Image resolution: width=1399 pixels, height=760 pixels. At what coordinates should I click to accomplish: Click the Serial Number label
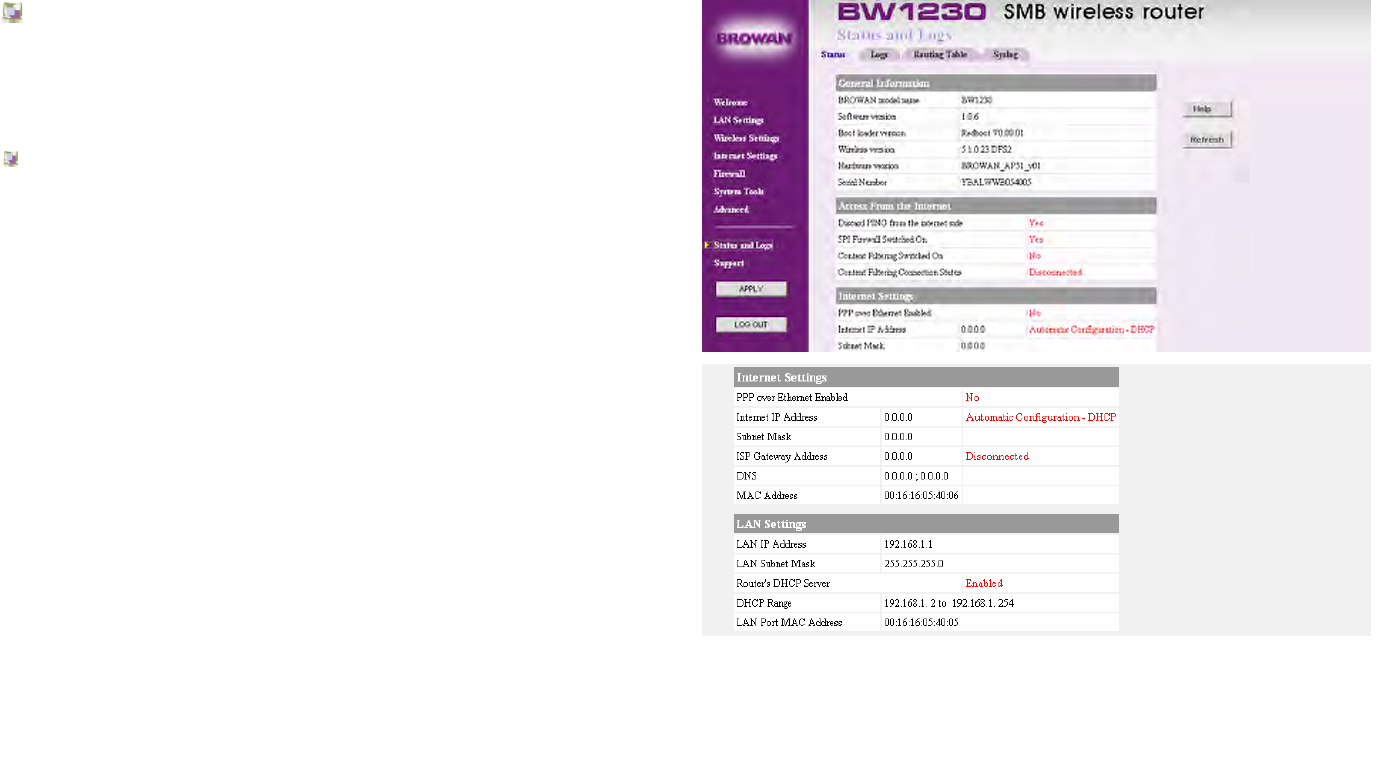[x=862, y=183]
